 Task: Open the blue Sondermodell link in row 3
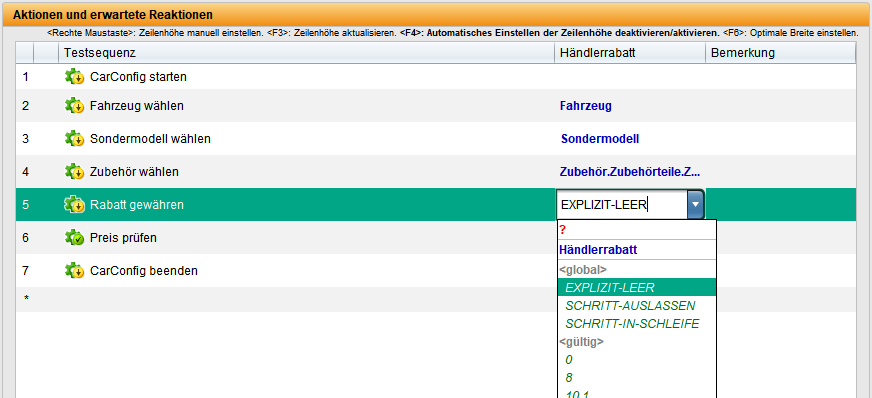coord(600,139)
